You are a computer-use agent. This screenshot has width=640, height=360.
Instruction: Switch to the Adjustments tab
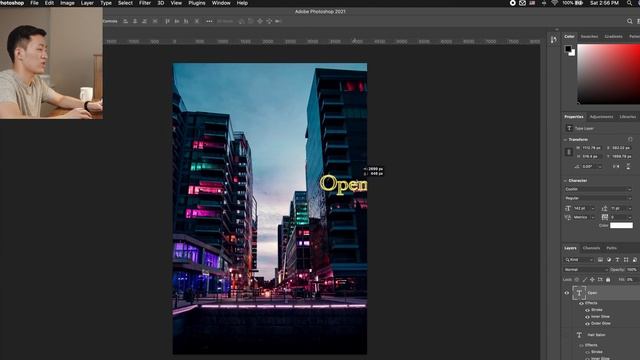click(x=601, y=117)
